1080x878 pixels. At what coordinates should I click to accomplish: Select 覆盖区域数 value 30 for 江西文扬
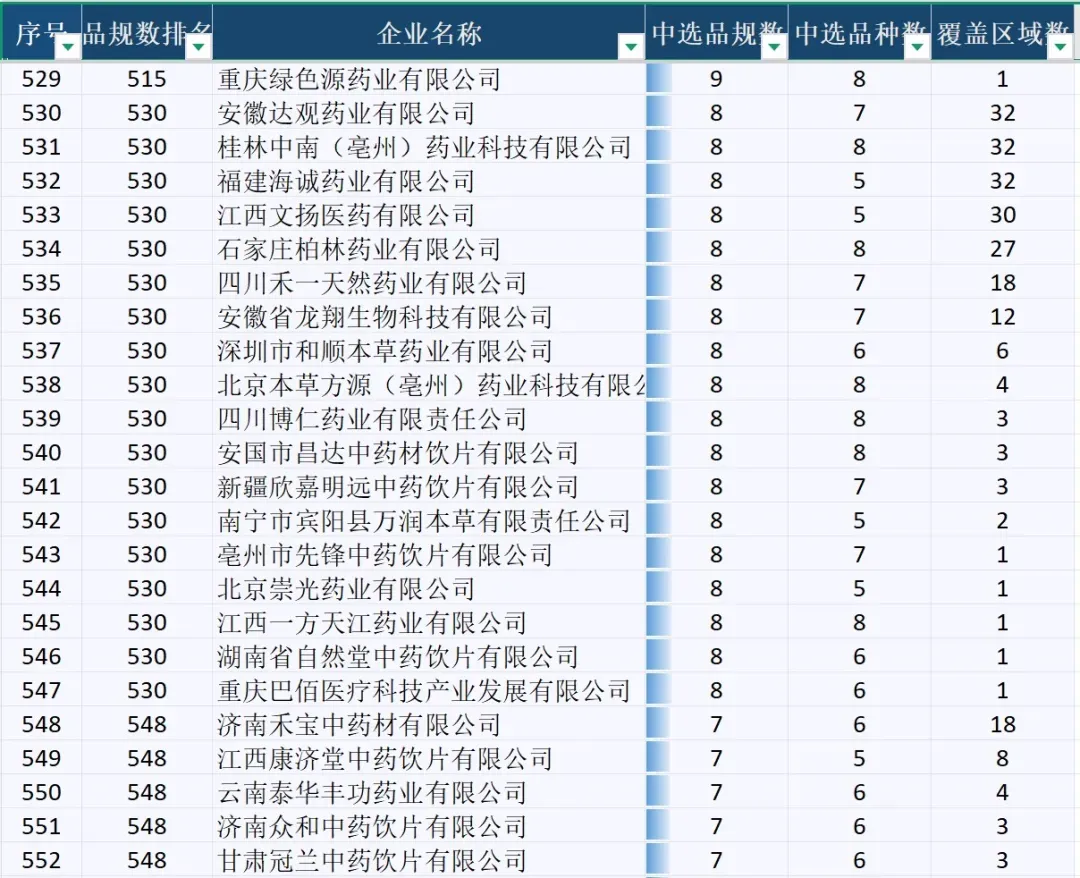tap(1003, 214)
